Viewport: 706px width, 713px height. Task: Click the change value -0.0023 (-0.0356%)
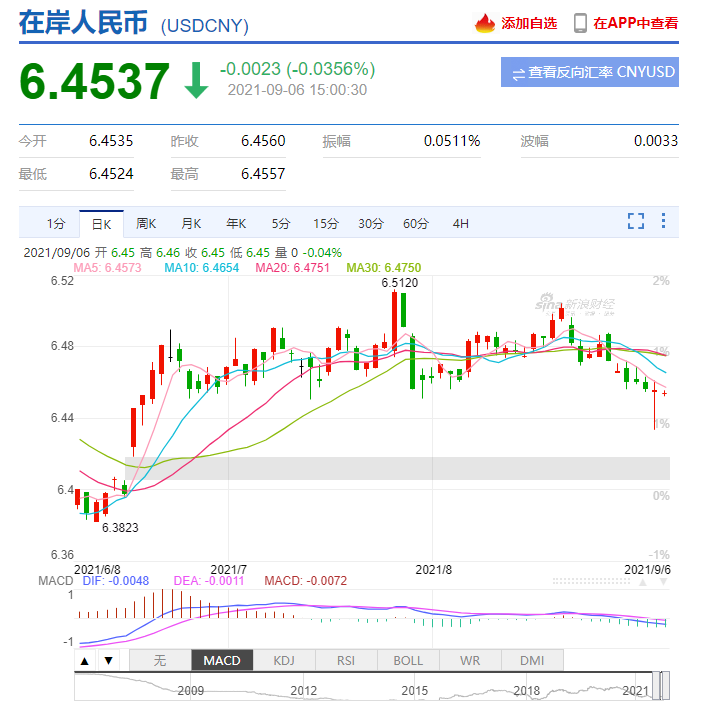[x=297, y=69]
